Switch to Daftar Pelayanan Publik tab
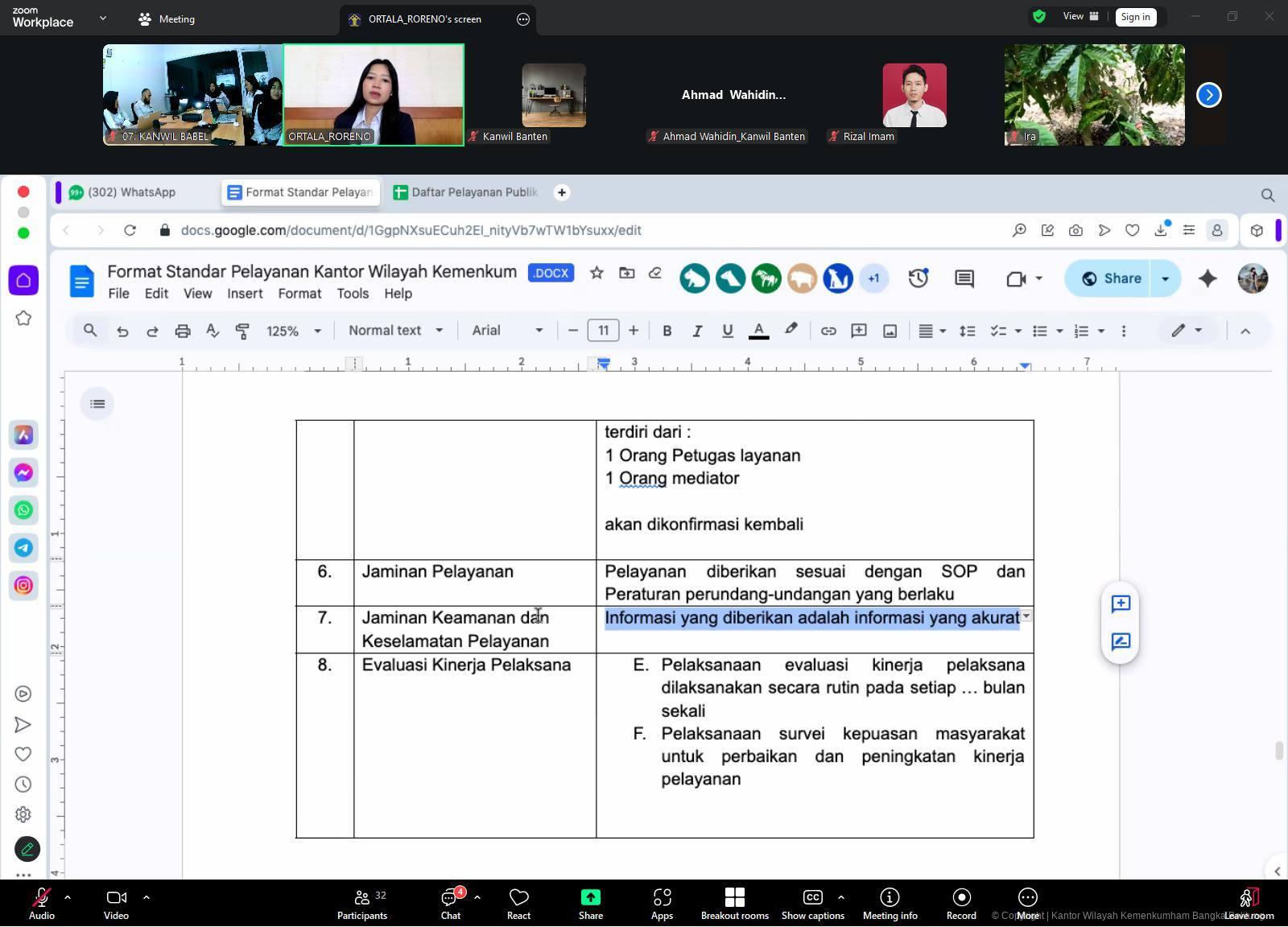 (x=465, y=192)
